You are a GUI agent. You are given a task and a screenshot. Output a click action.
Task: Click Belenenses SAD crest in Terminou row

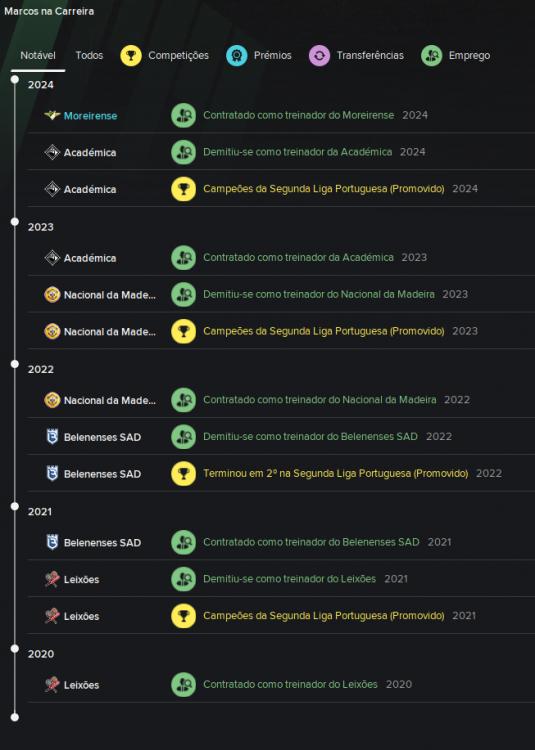click(x=52, y=474)
